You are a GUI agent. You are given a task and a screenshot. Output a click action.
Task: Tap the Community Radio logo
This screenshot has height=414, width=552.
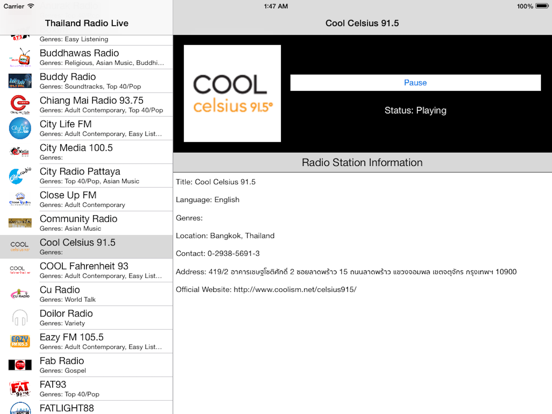[20, 222]
